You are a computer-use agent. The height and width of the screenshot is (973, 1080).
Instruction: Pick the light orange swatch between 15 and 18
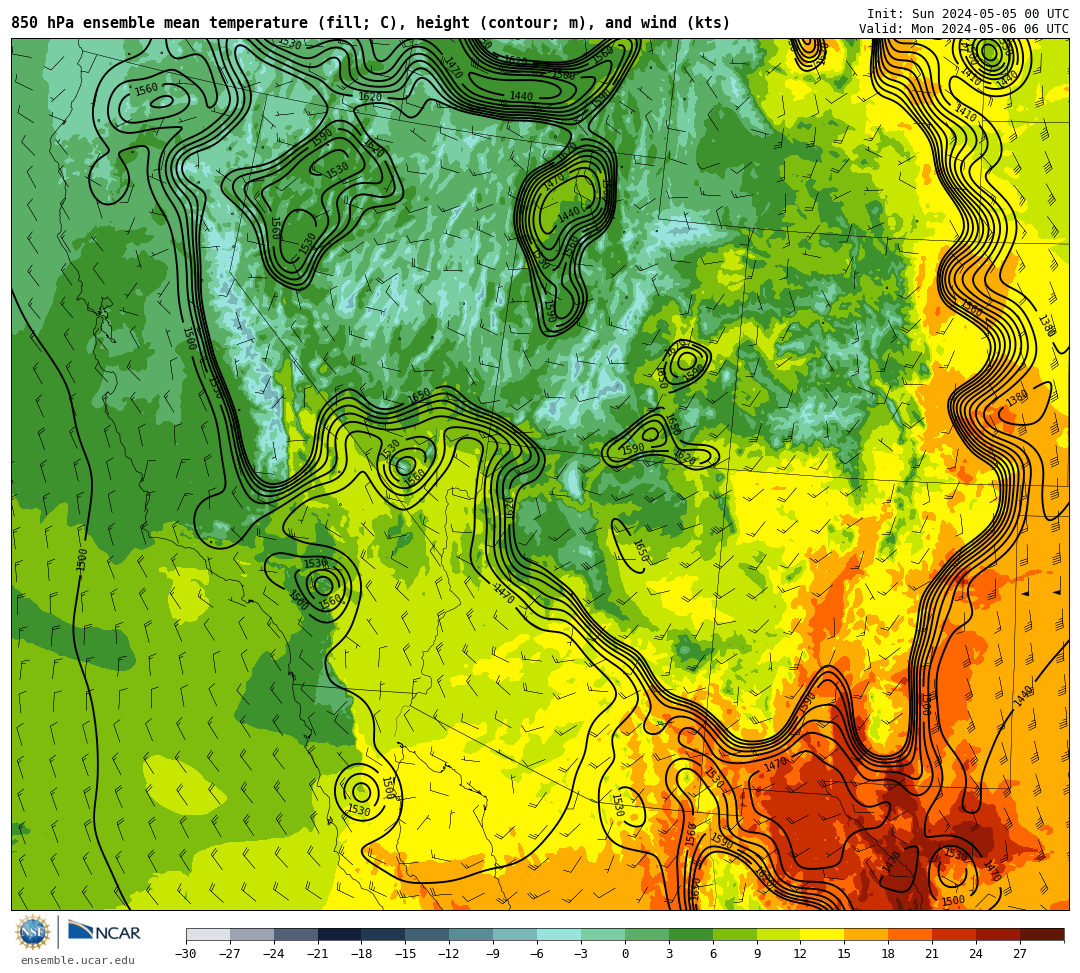coord(866,934)
